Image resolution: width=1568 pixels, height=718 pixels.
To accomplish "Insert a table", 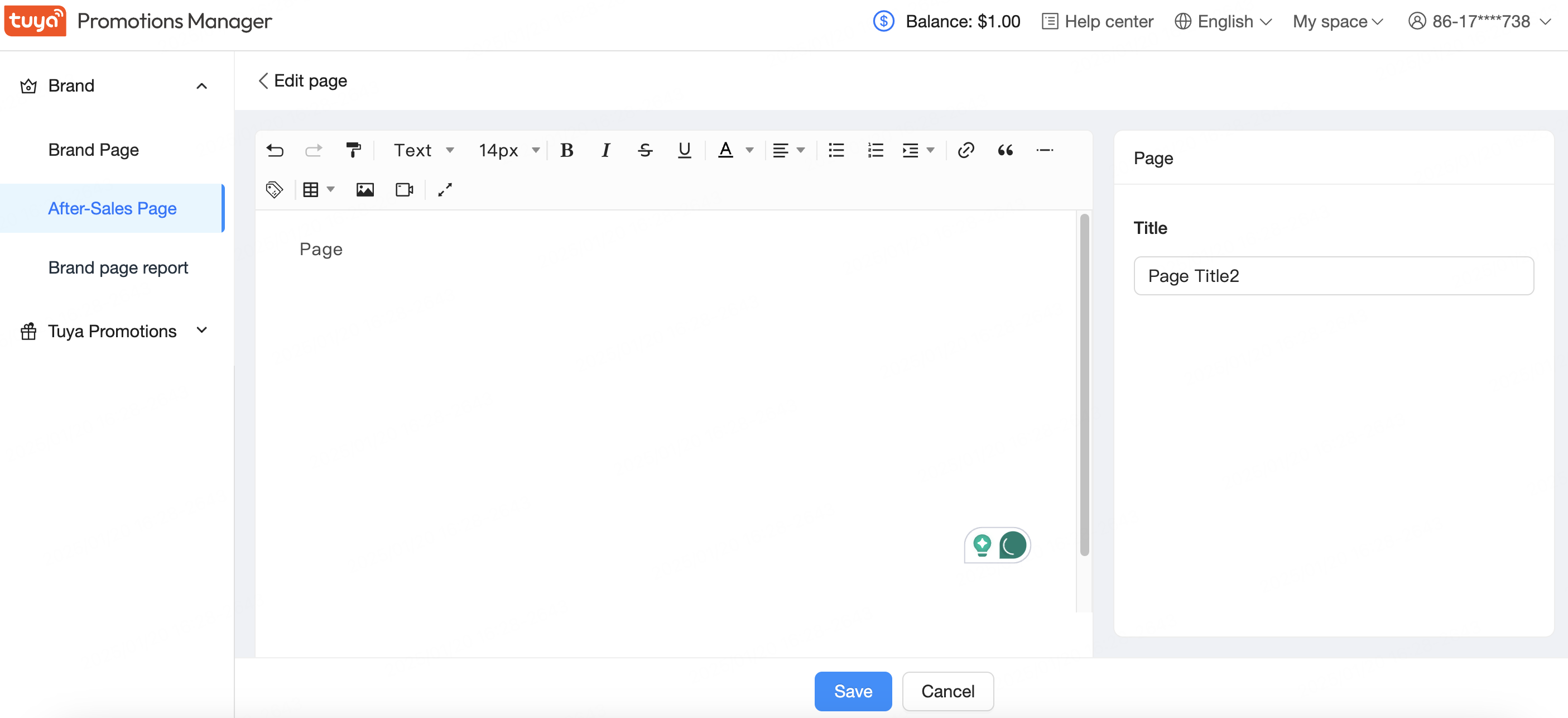I will pos(310,190).
